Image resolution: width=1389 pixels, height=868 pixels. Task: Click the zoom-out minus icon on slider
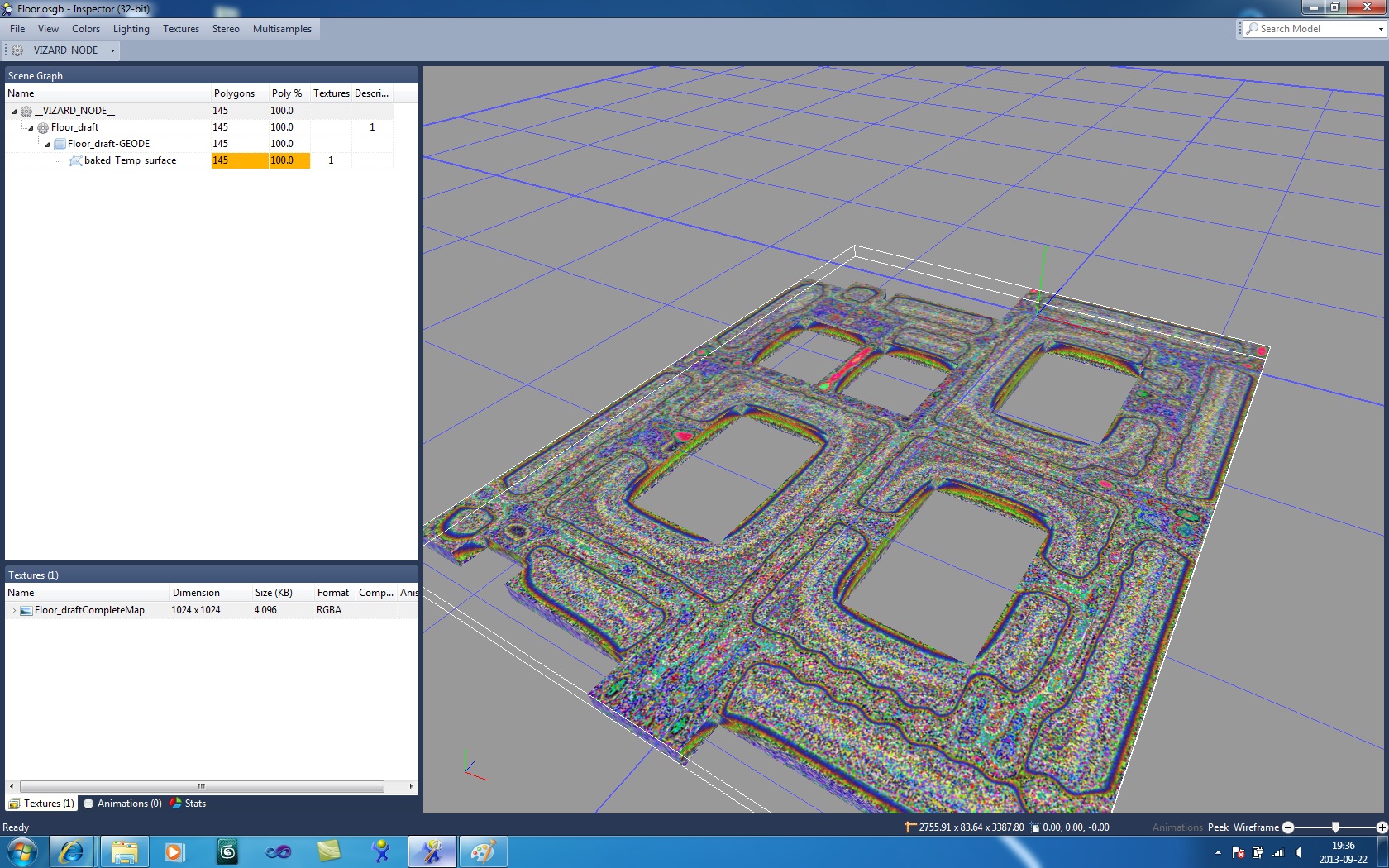pyautogui.click(x=1288, y=827)
